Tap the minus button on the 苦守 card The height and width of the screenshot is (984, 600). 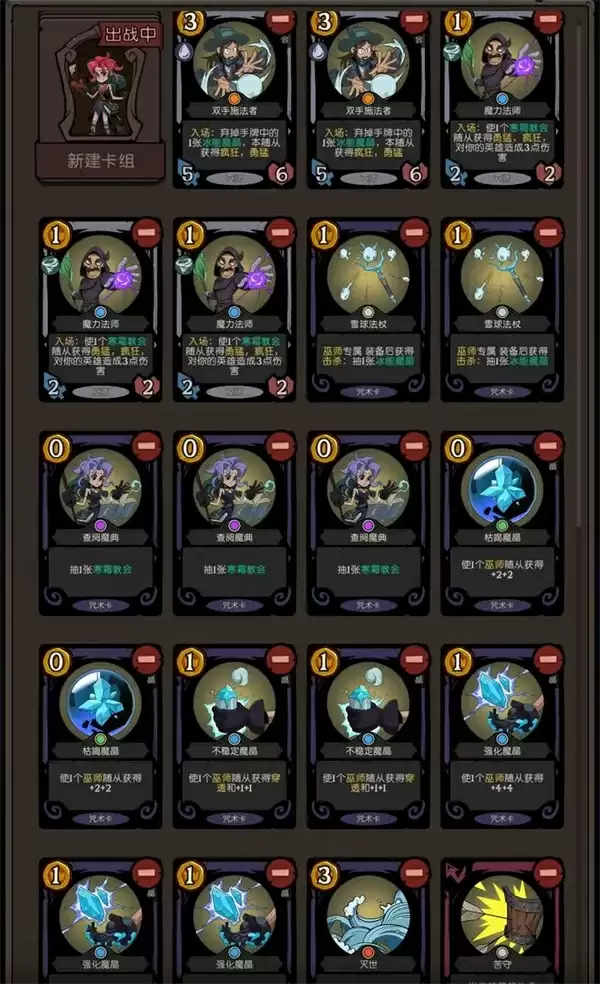(x=547, y=872)
